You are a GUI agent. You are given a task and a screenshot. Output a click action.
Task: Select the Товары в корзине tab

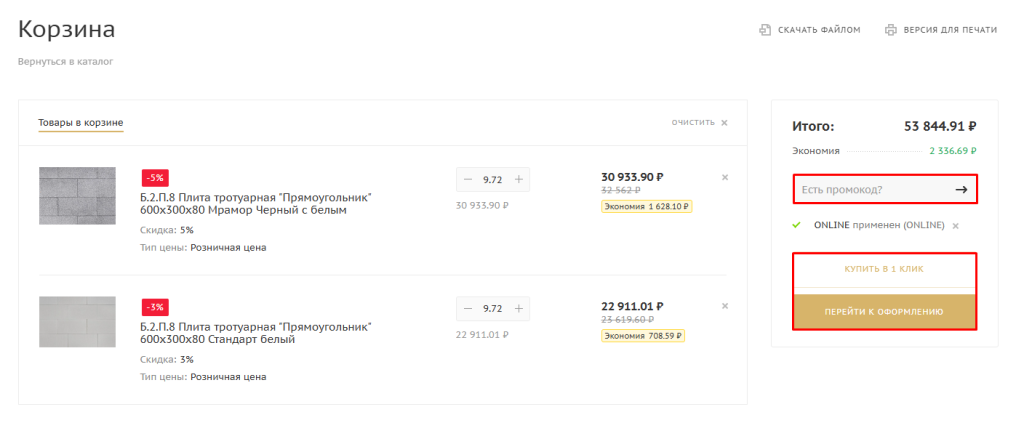pyautogui.click(x=81, y=123)
